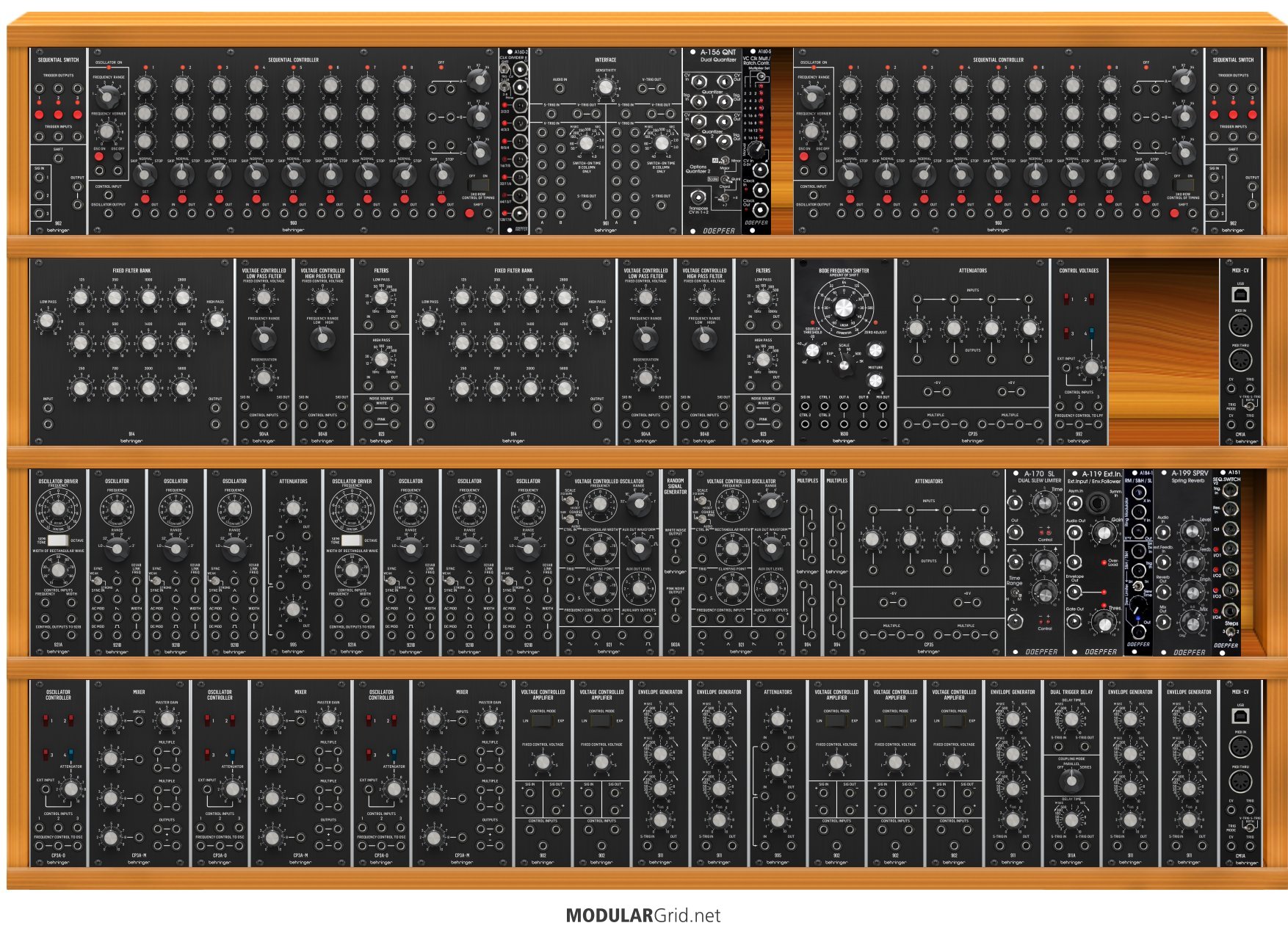1288x931 pixels.
Task: Turn Frequency Range knob on left Sequential Controller
Action: (108, 95)
